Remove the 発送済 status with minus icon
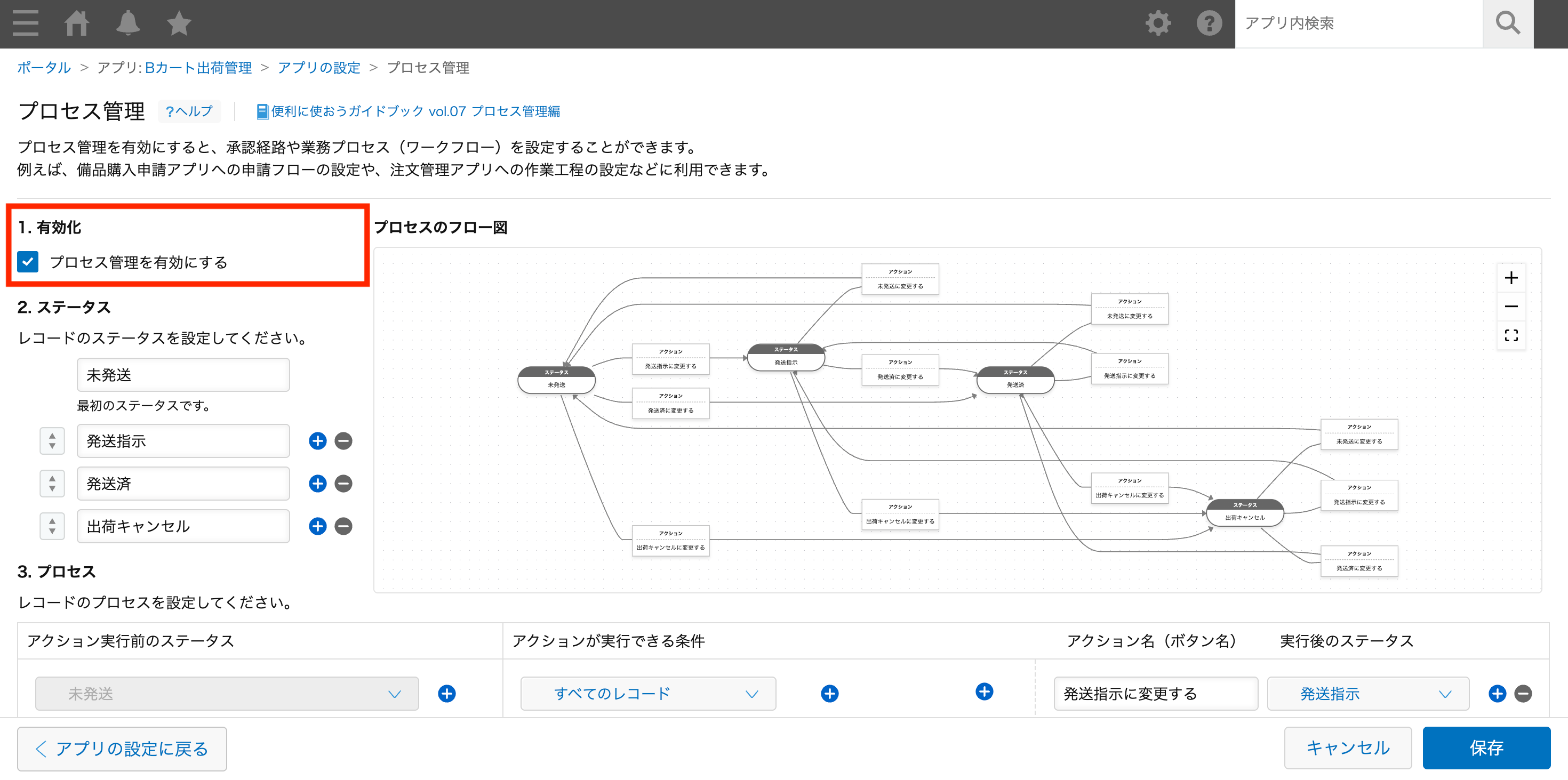This screenshot has width=1568, height=780. (x=343, y=484)
